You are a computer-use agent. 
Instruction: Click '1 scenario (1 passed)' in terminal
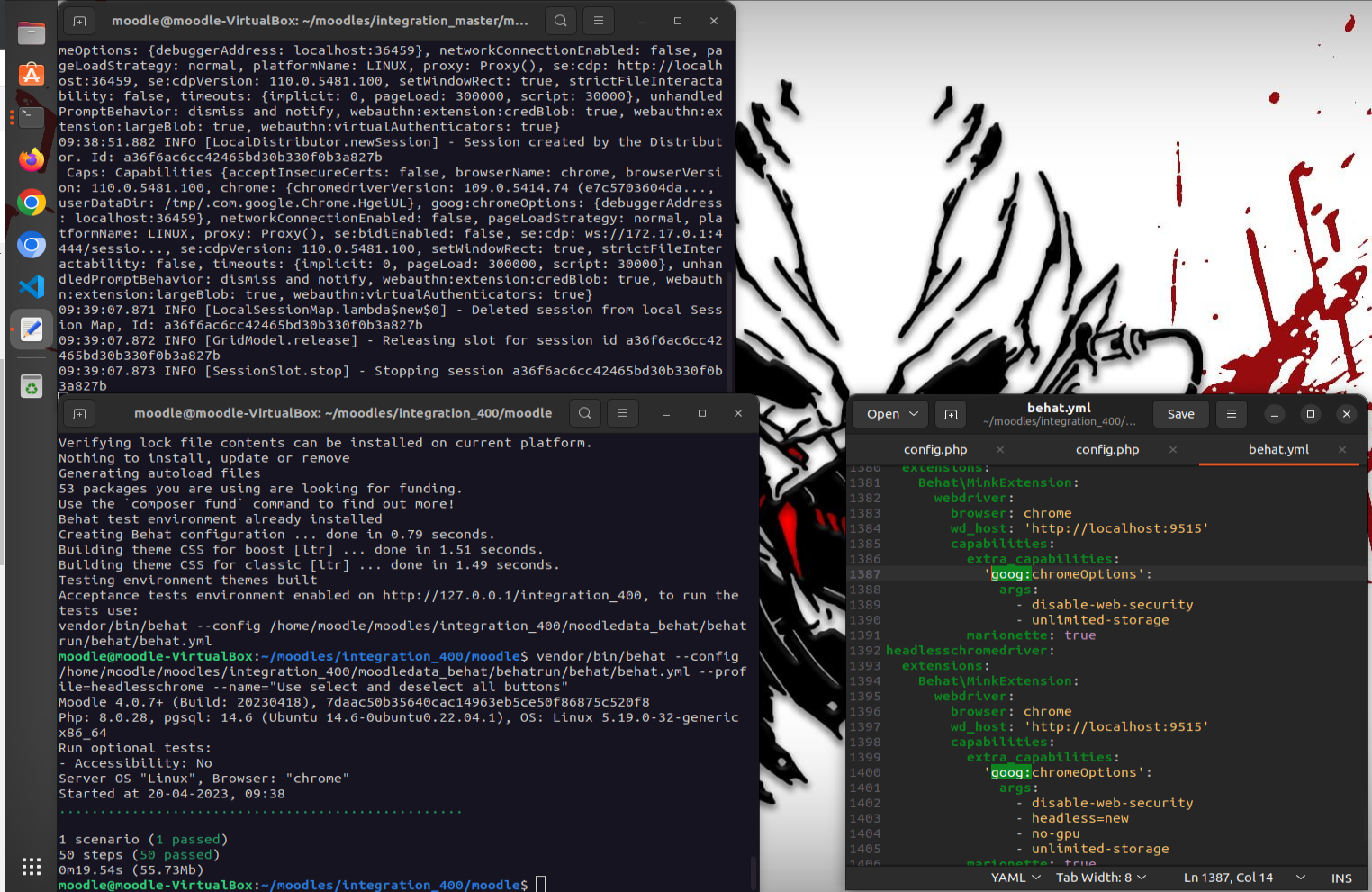coord(143,840)
